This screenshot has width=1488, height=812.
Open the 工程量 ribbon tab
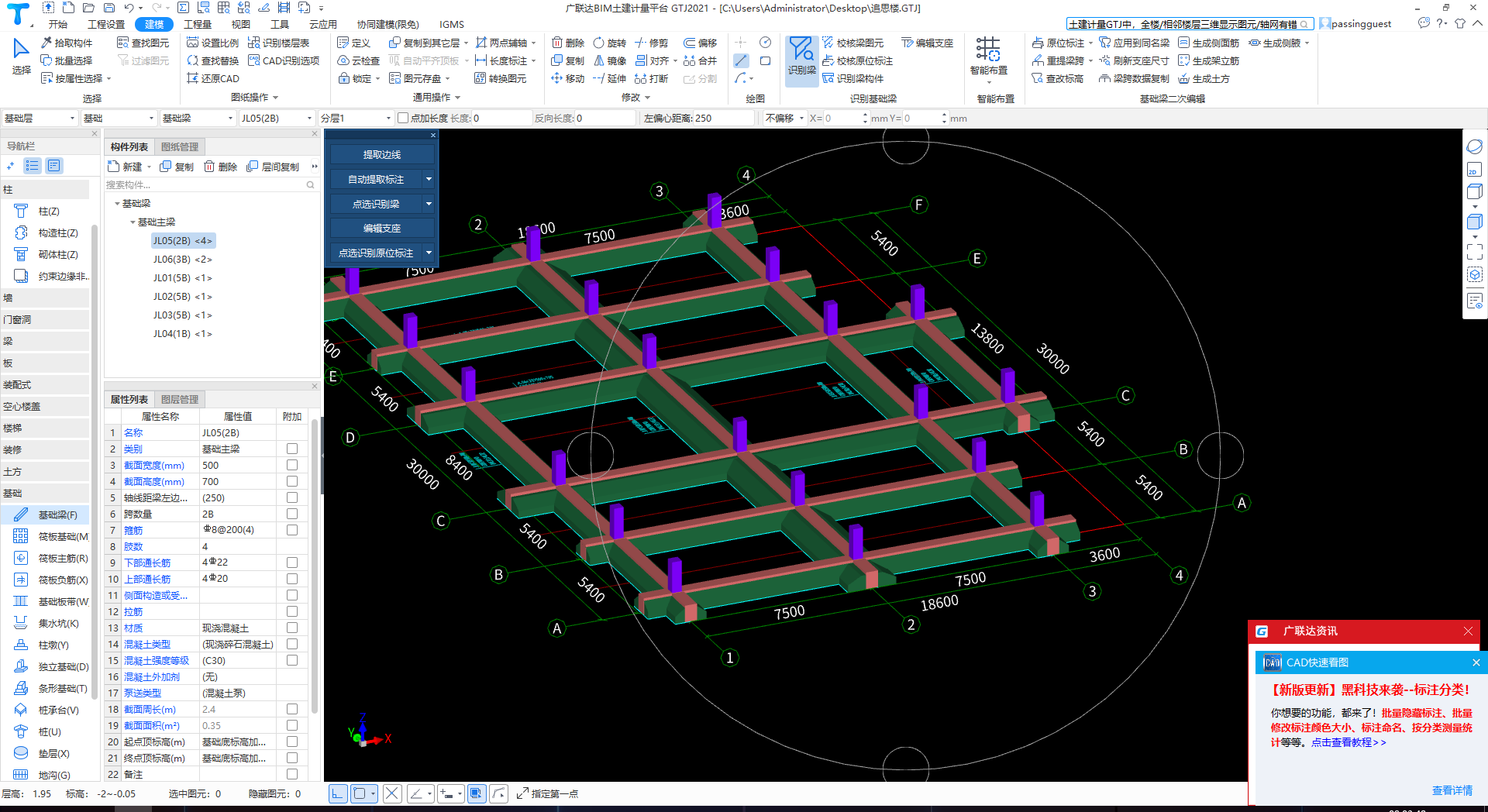tap(198, 24)
